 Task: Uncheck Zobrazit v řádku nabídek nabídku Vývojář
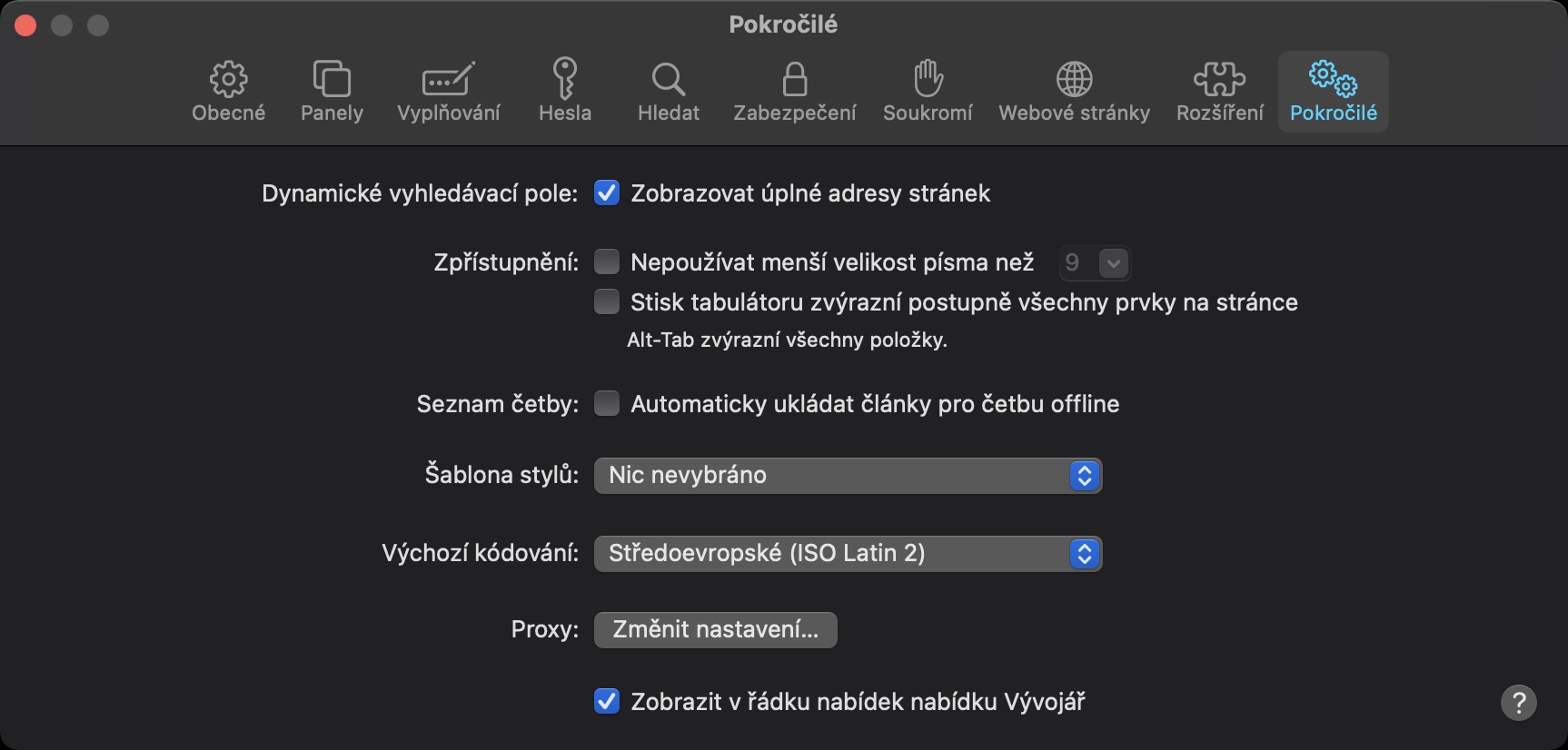point(607,702)
